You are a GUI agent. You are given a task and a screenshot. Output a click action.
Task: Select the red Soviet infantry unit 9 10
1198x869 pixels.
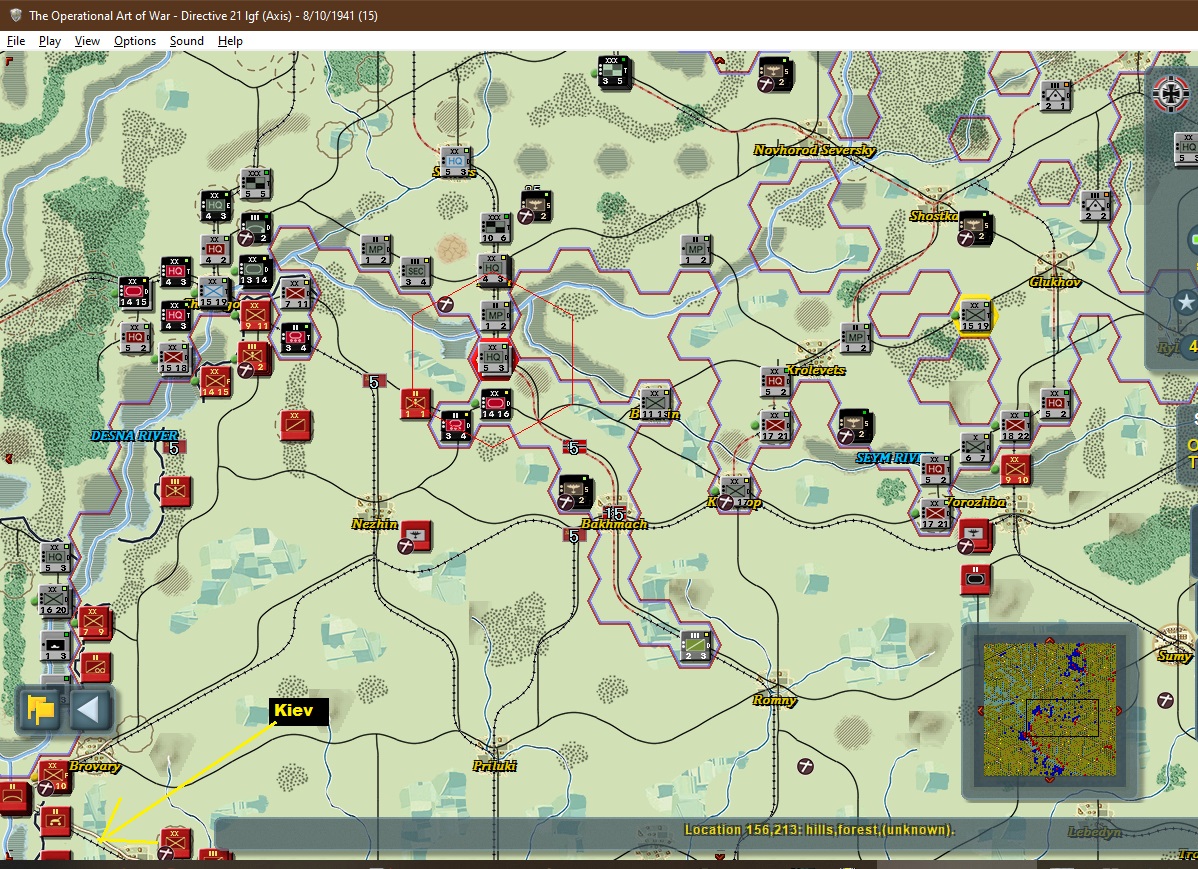coord(1015,470)
